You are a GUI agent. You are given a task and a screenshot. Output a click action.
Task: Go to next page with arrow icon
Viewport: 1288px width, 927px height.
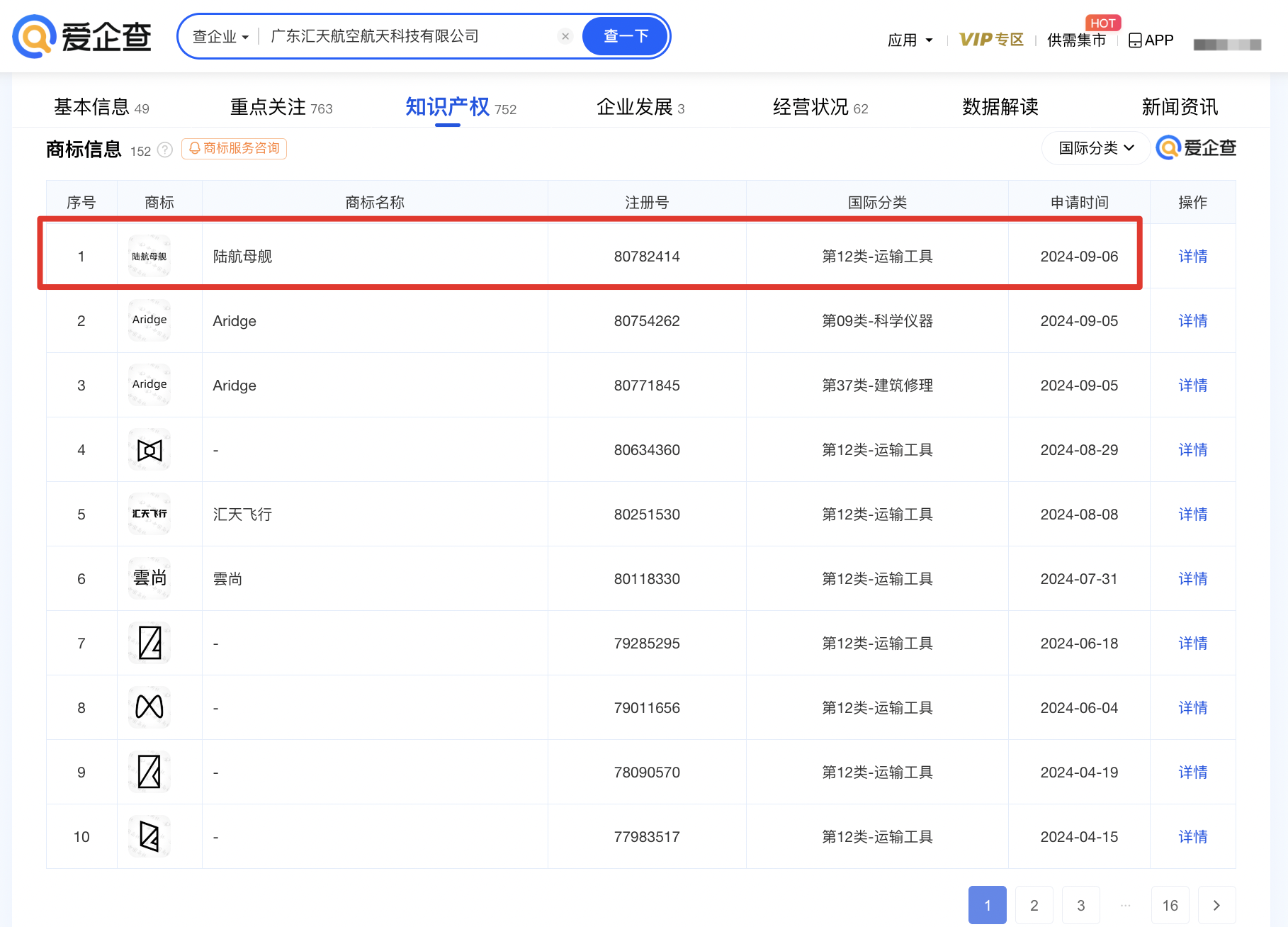(1216, 905)
